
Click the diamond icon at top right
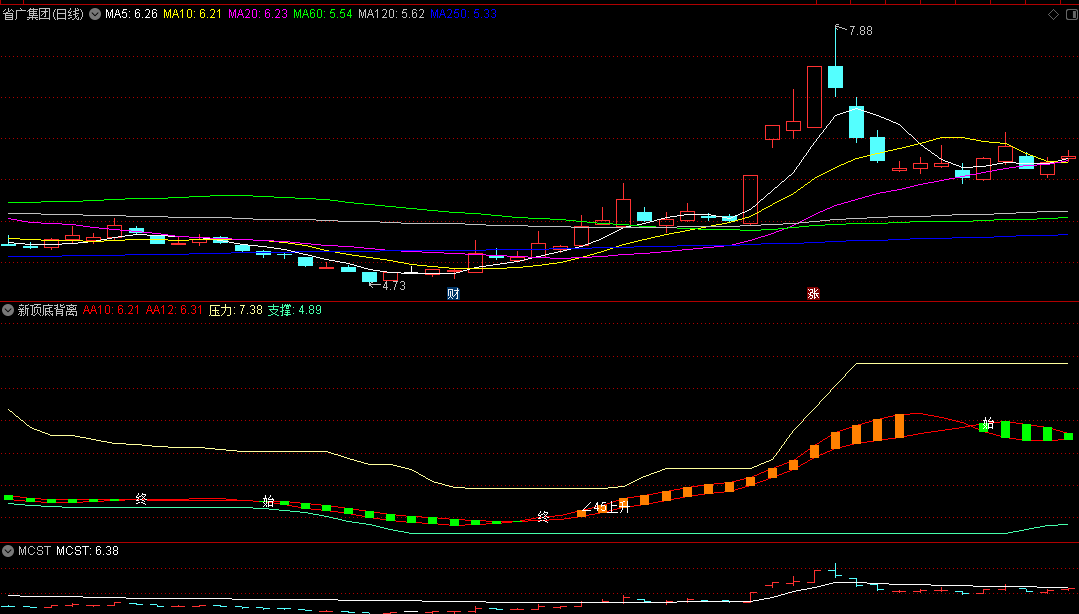tap(1053, 14)
